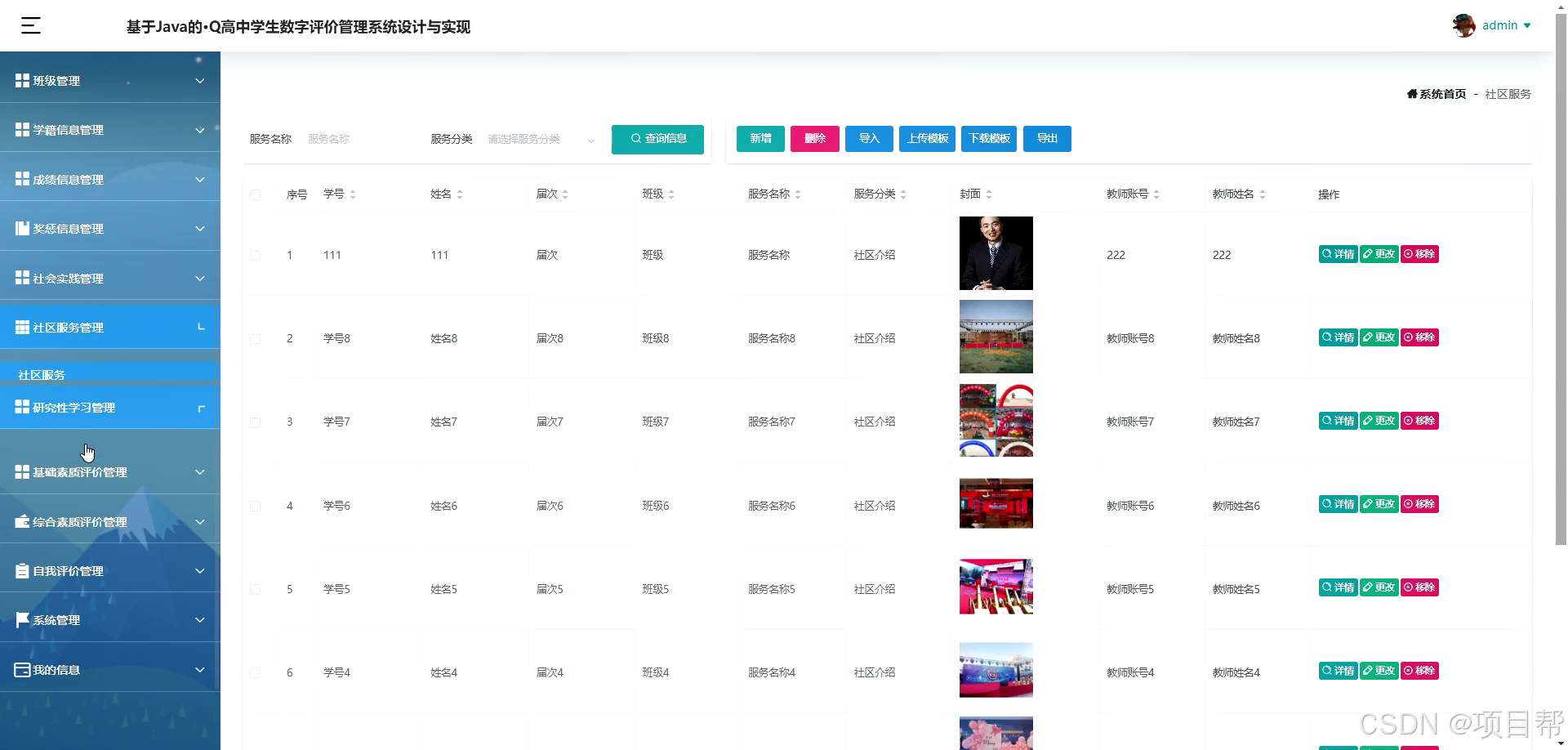
Task: Check the row checkbox for 学号8
Action: 256,339
